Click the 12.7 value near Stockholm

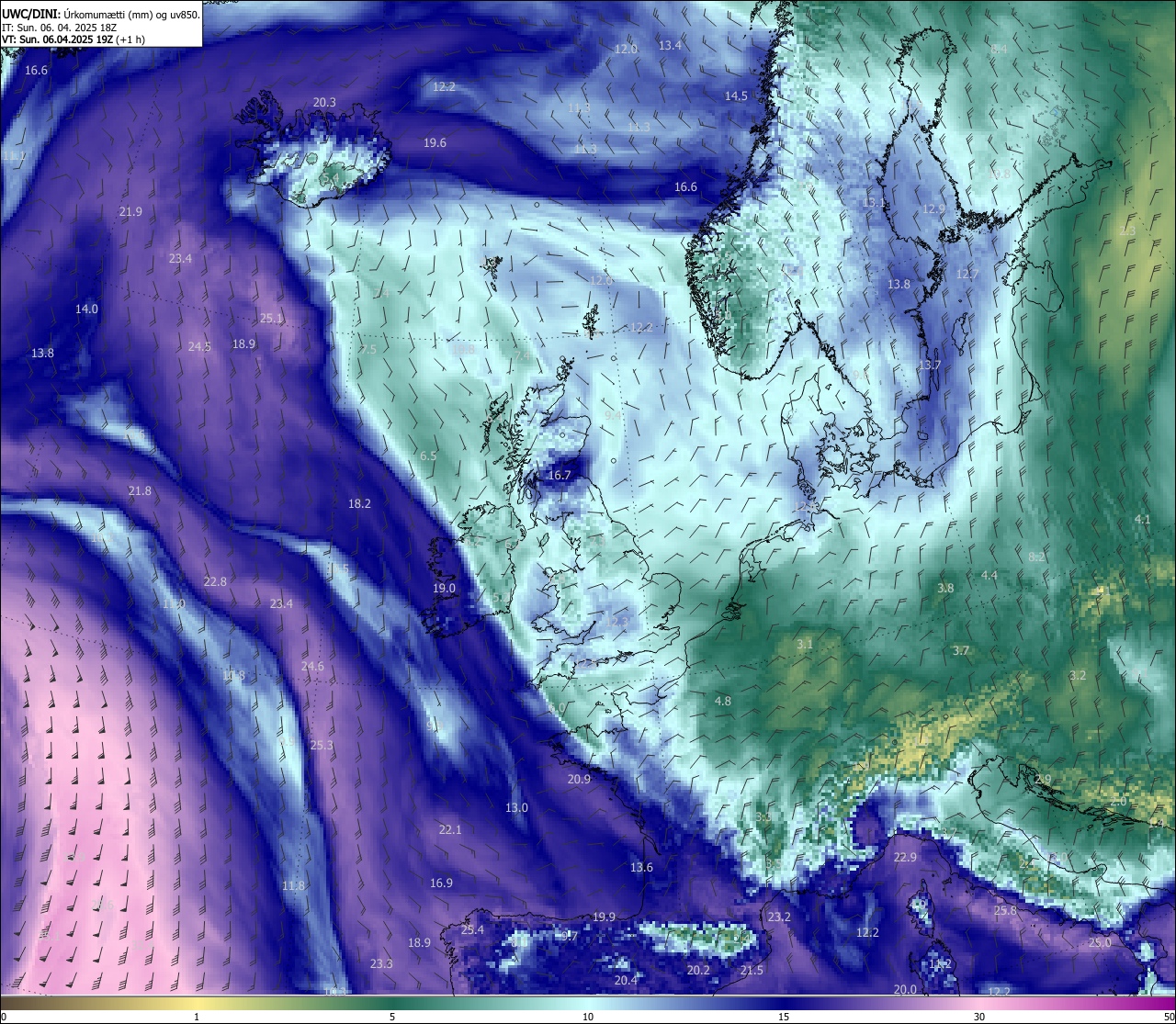967,275
